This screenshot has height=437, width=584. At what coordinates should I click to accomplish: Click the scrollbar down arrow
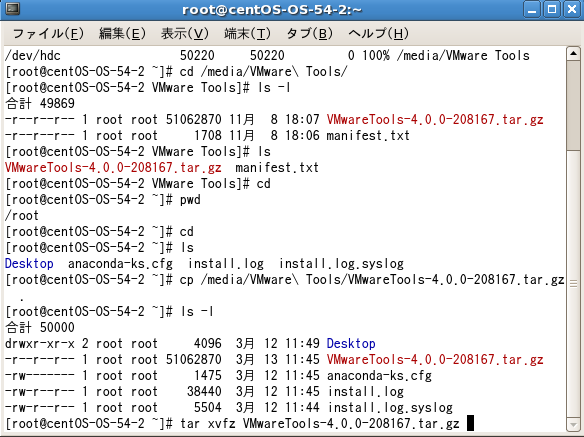[x=574, y=424]
